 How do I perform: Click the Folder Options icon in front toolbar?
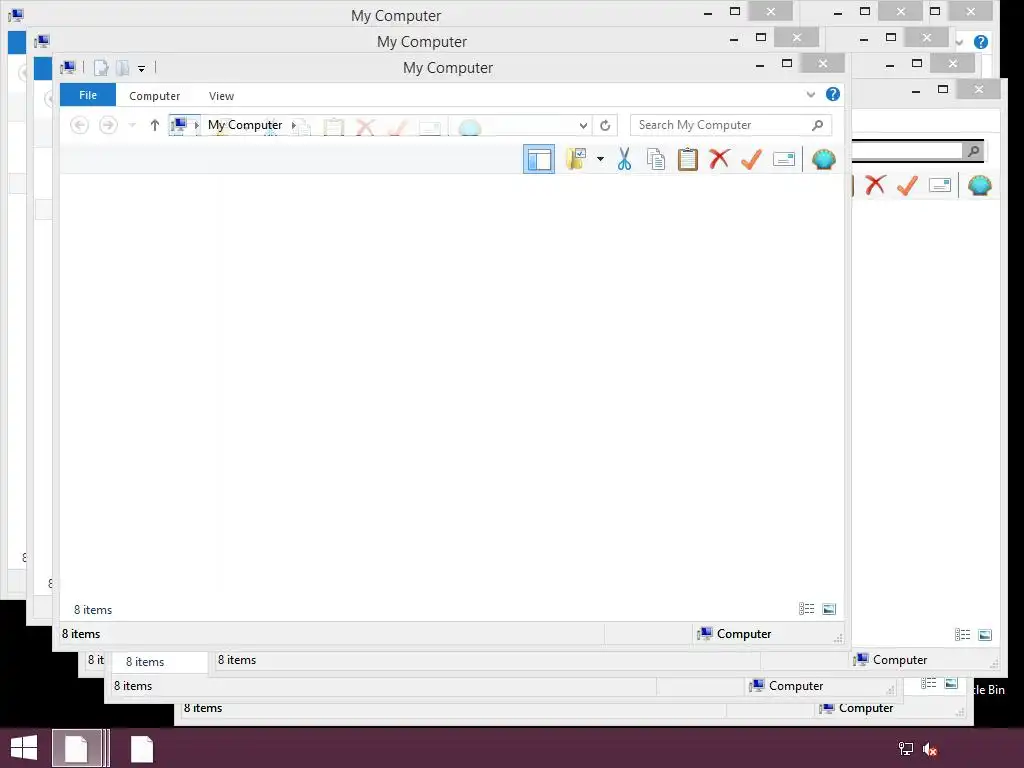point(576,159)
